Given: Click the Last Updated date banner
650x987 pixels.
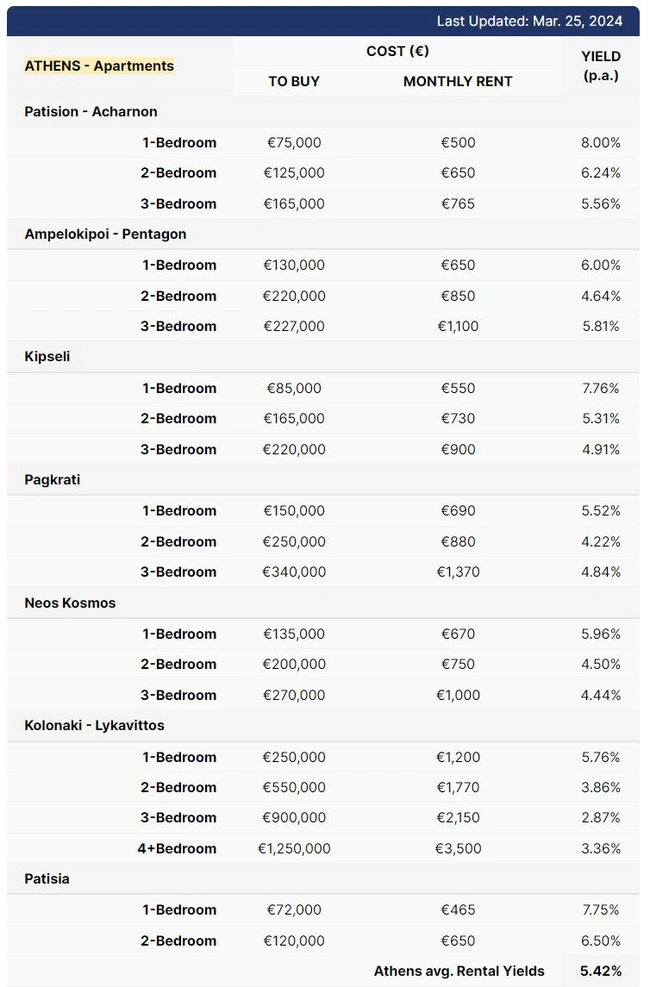Looking at the screenshot, I should [x=529, y=21].
